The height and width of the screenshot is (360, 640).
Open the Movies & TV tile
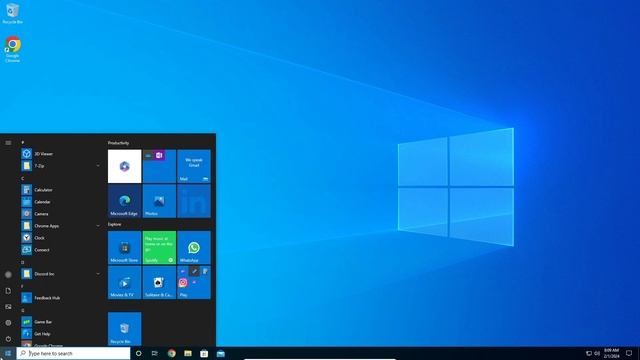tap(124, 282)
